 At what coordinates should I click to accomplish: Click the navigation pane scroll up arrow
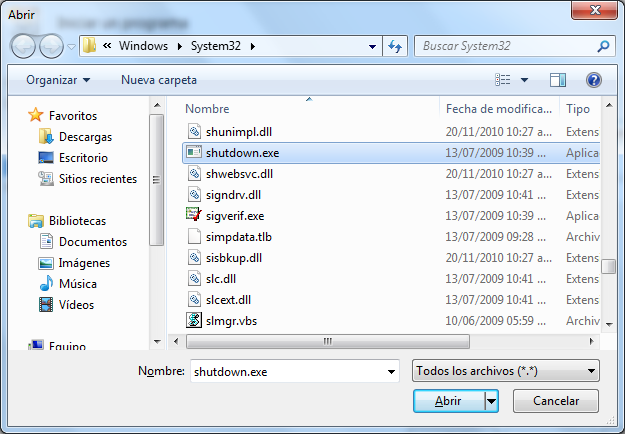157,105
